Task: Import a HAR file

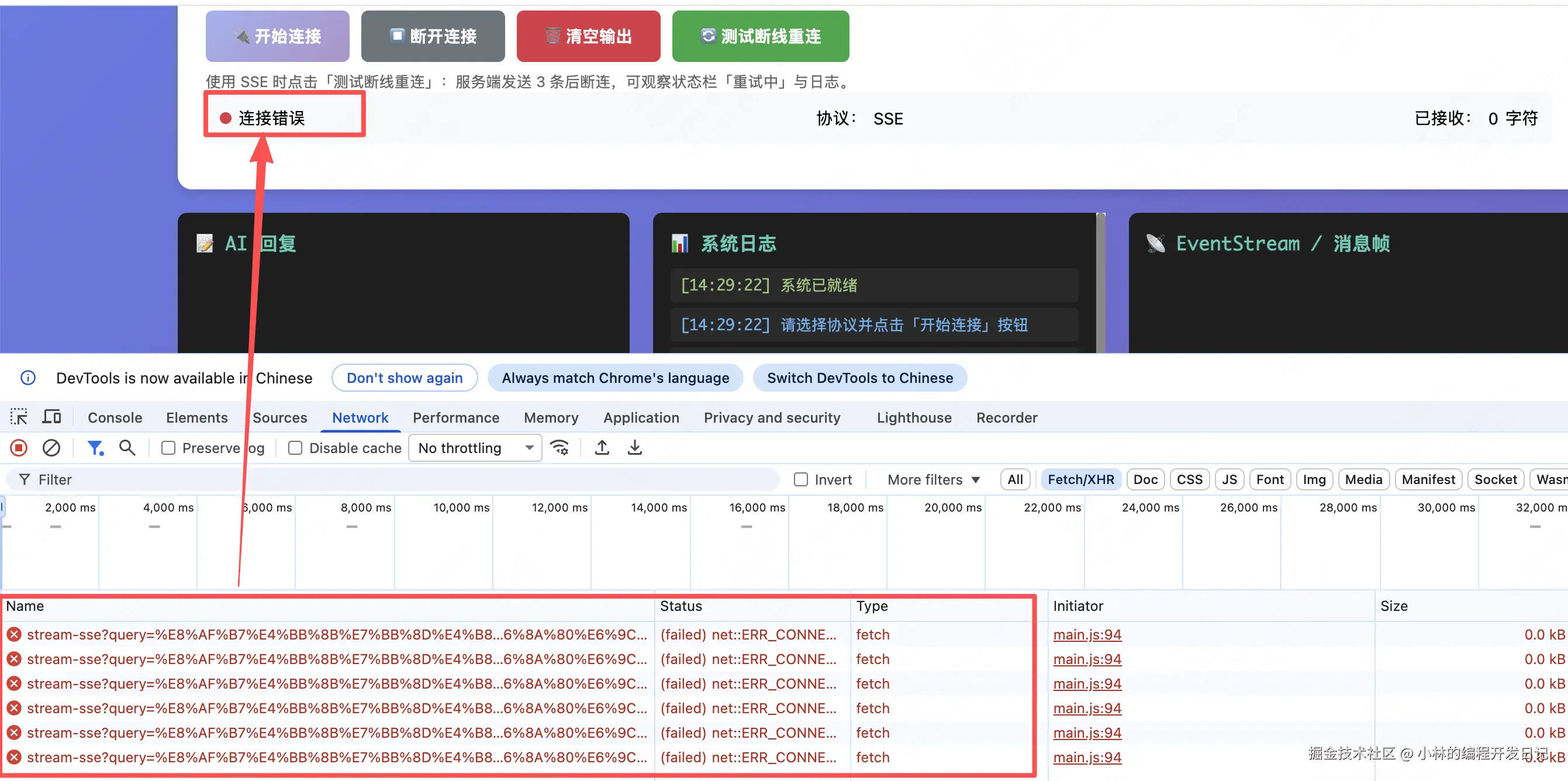Action: (x=602, y=447)
